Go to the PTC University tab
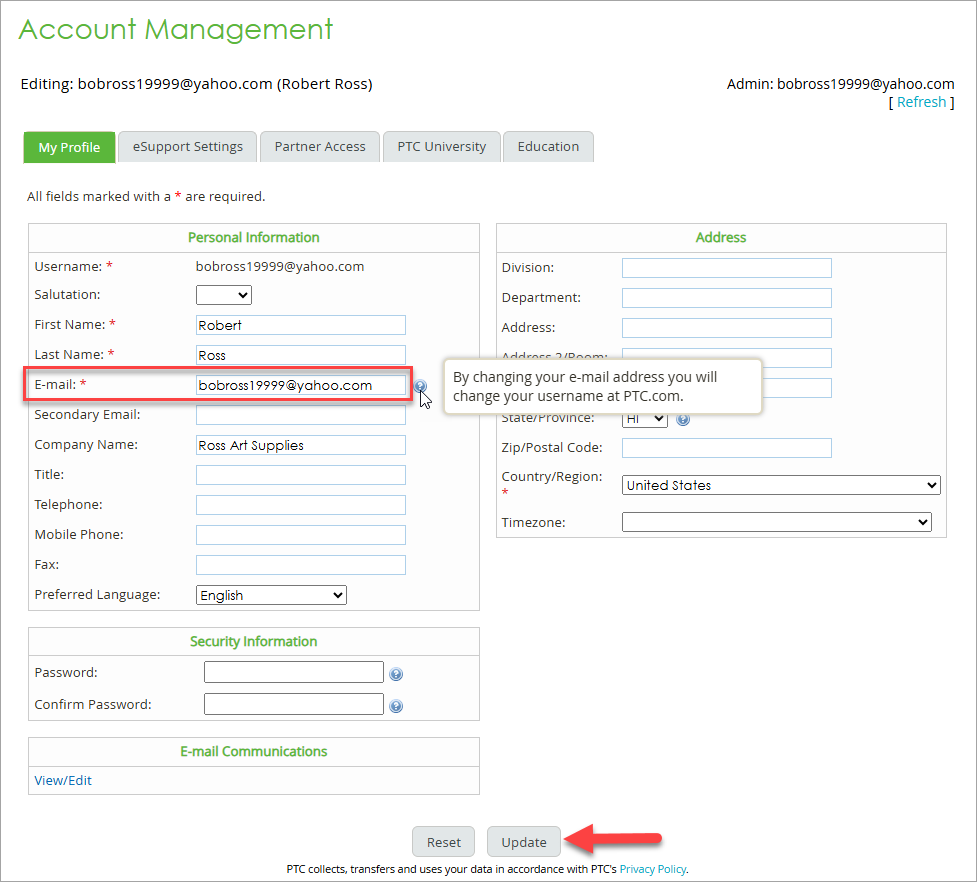Viewport: 977px width, 882px height. [x=441, y=147]
